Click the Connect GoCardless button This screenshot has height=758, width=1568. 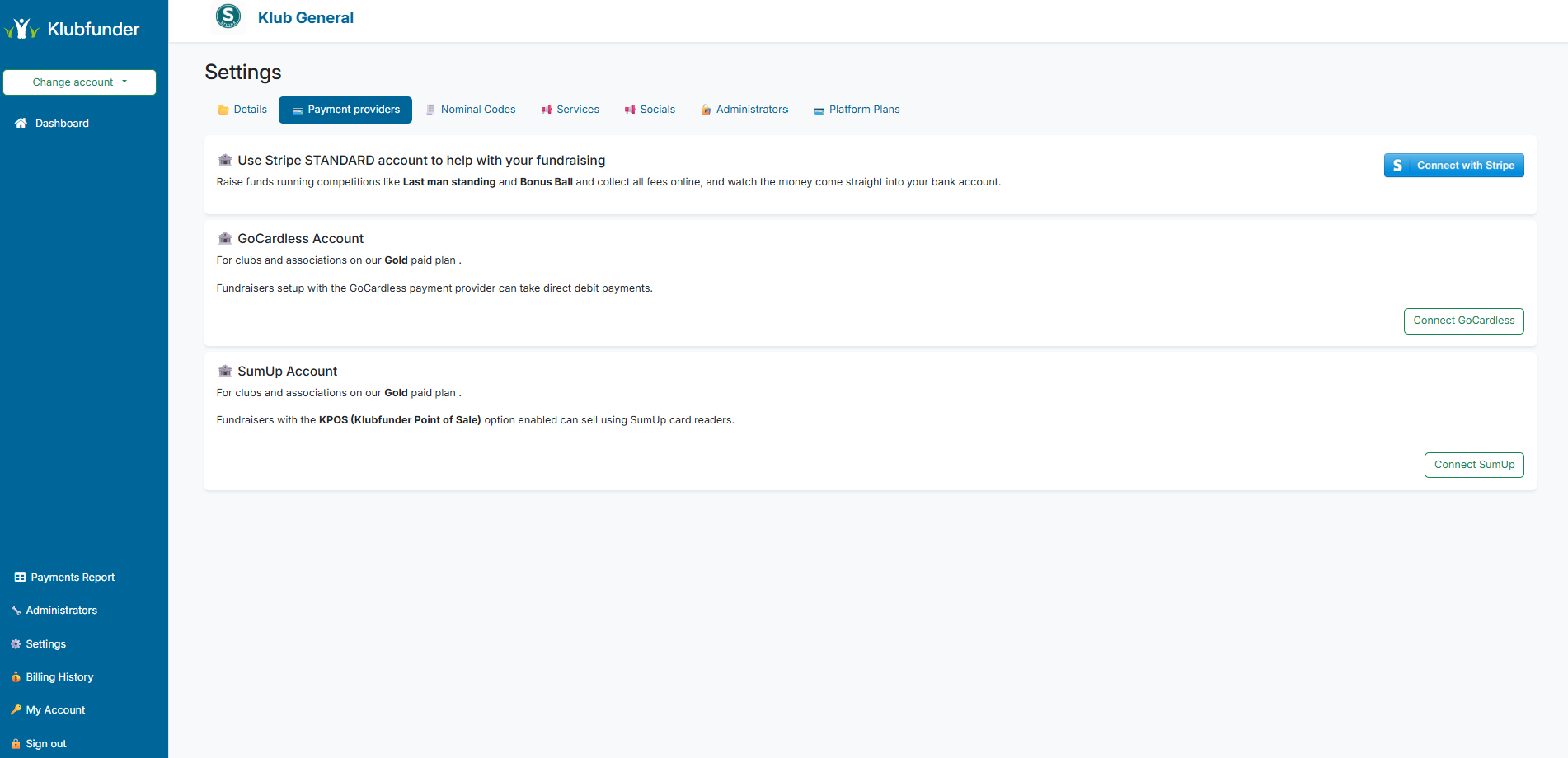click(x=1463, y=321)
